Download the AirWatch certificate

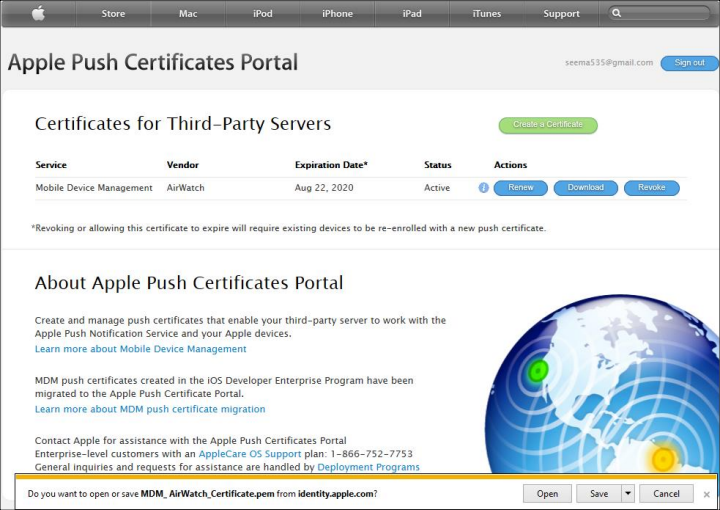pos(585,188)
